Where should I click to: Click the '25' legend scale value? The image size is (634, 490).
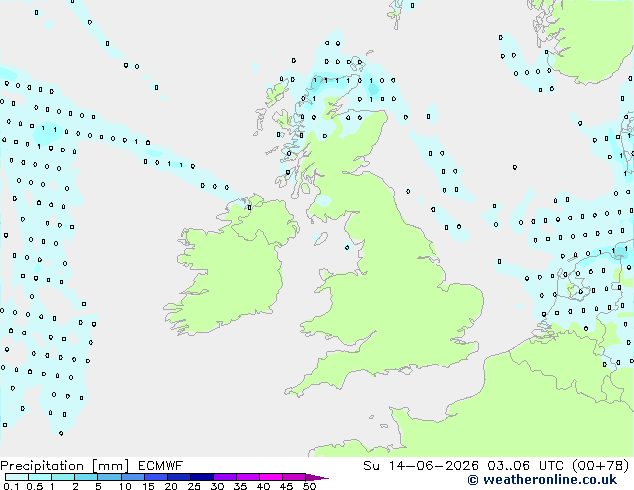click(x=194, y=486)
